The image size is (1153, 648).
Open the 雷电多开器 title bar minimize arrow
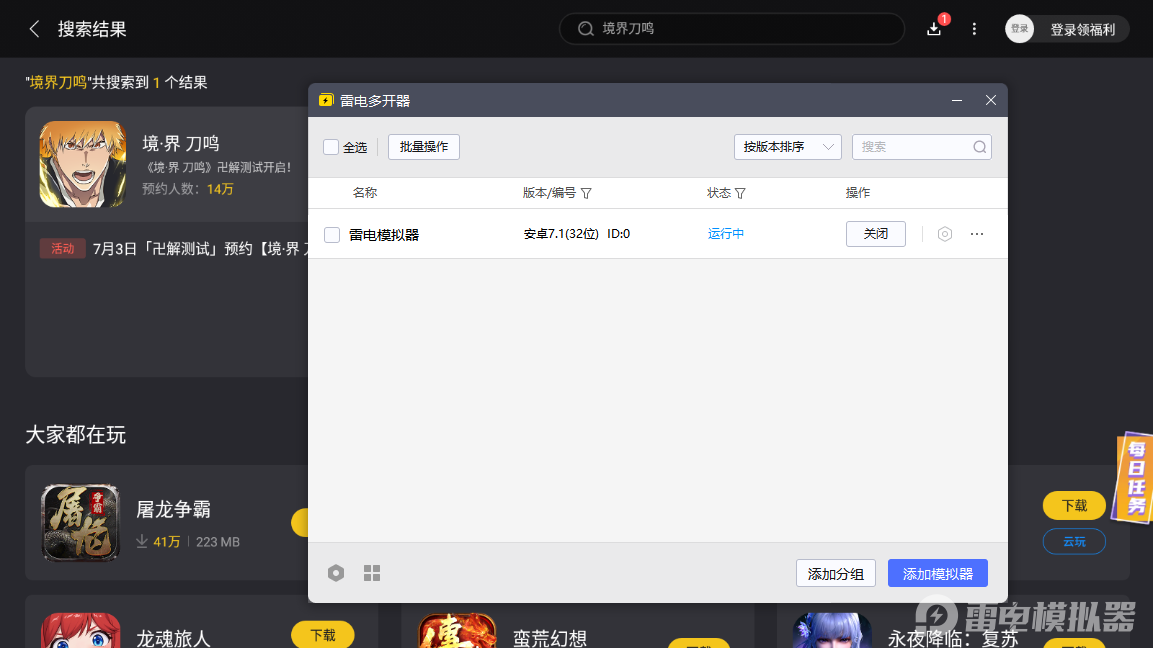[956, 100]
